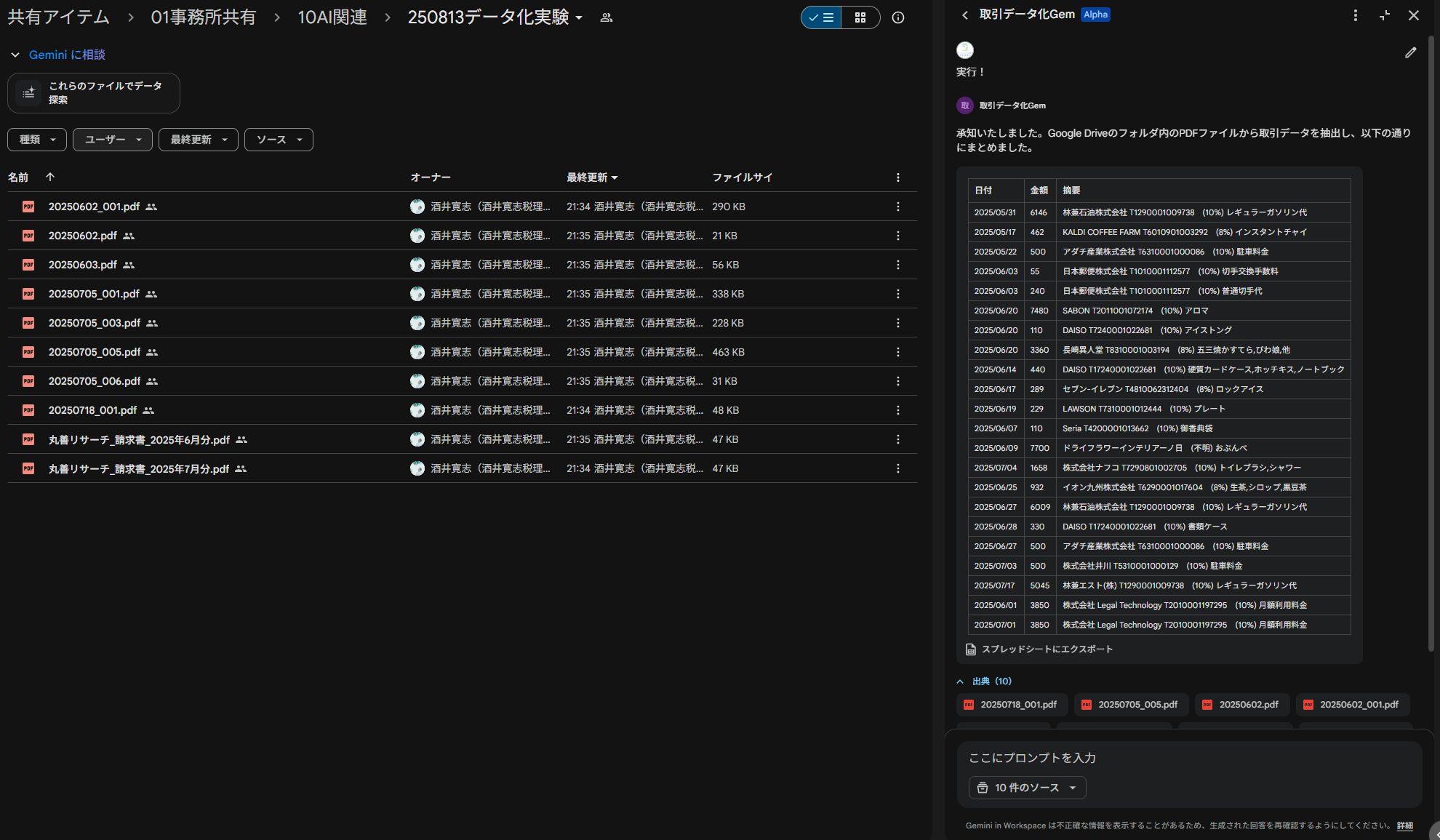Screen dimensions: 1440x840
Task: Open the folder details info icon
Action: coord(898,17)
